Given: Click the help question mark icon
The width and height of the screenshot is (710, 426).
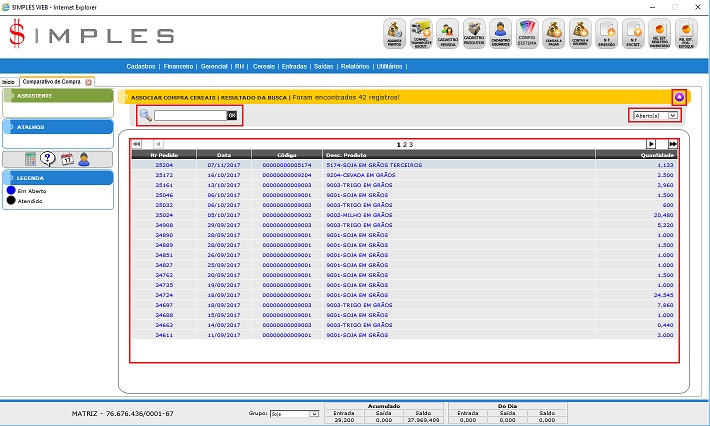Looking at the screenshot, I should tap(48, 159).
